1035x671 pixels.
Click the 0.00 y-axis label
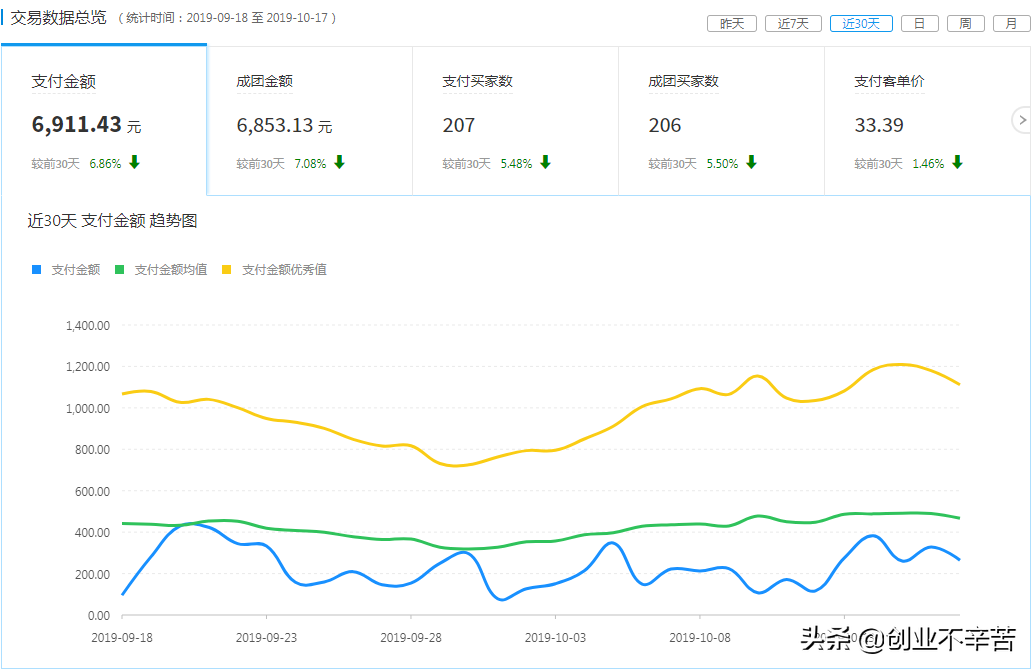[99, 616]
